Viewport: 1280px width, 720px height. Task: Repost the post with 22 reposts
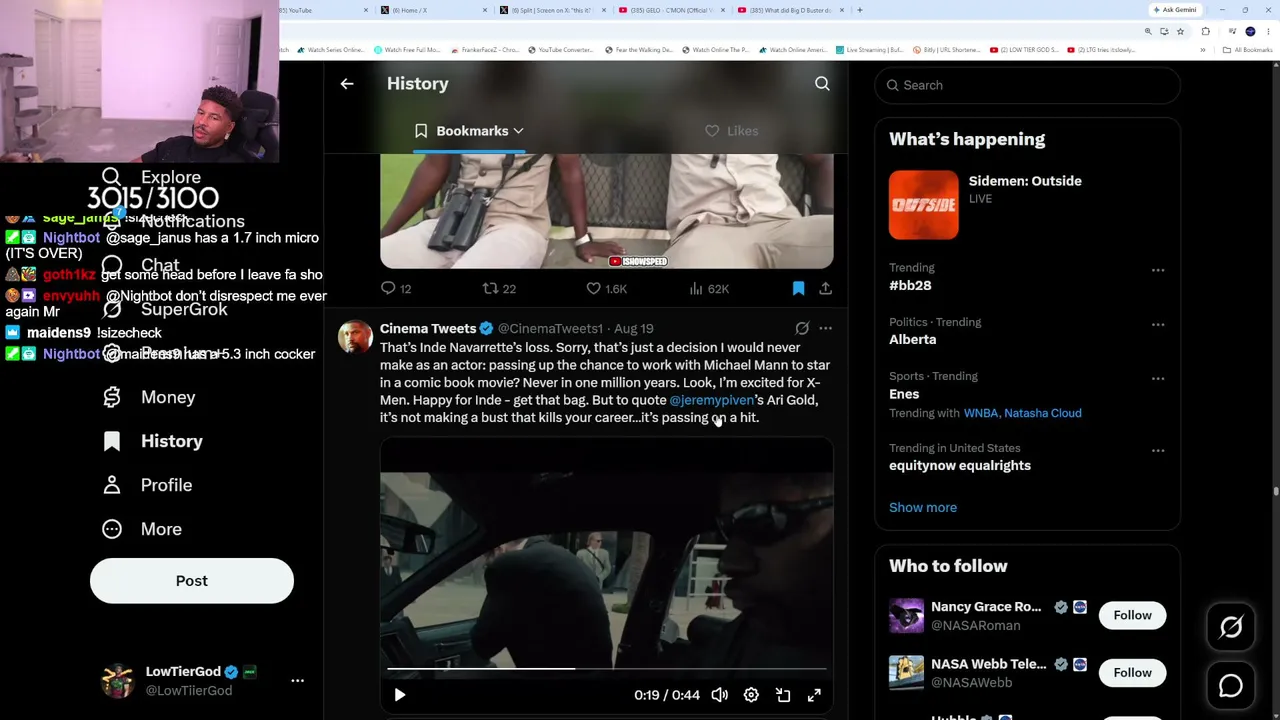pos(499,289)
